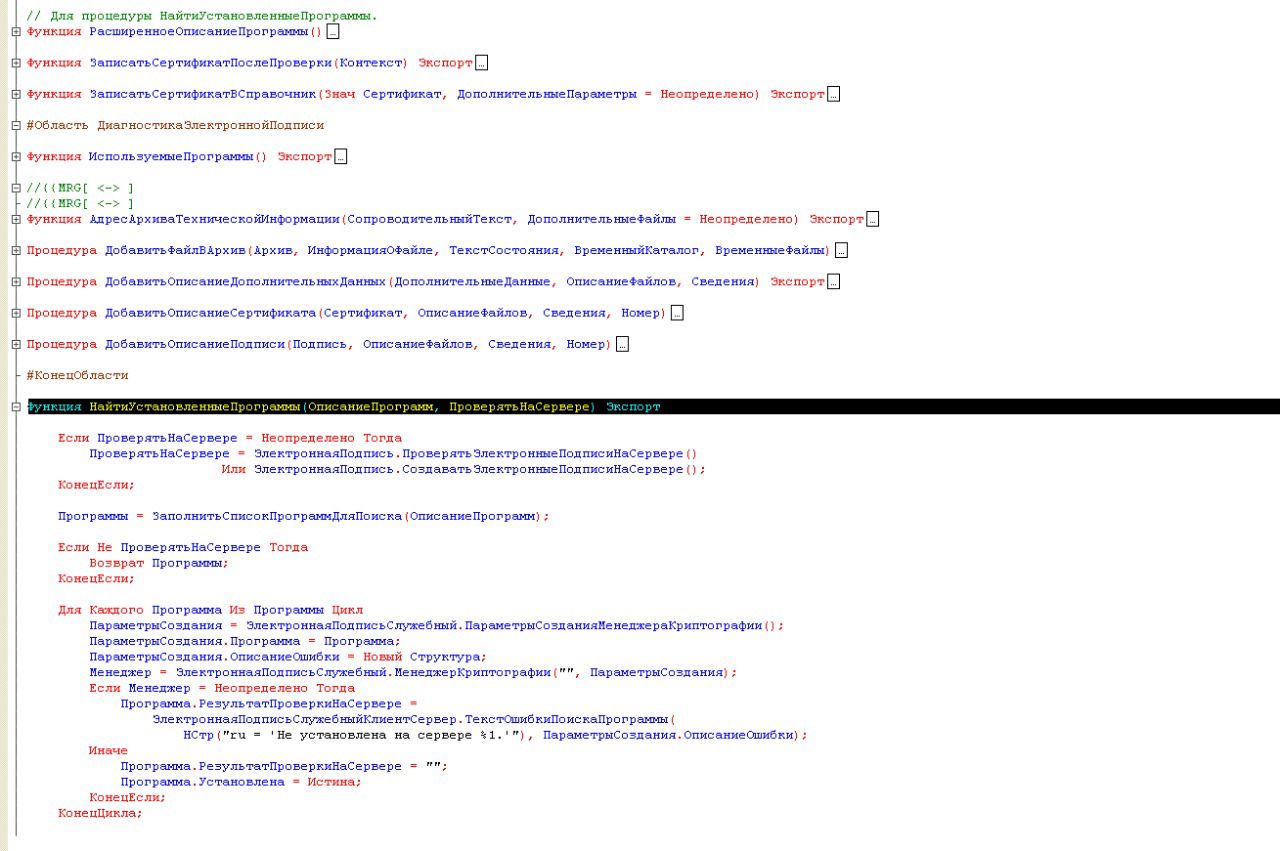The height and width of the screenshot is (851, 1280).
Task: Click line 'Программа.РезультатПроверкиНаСервере = "";'
Action: point(284,766)
